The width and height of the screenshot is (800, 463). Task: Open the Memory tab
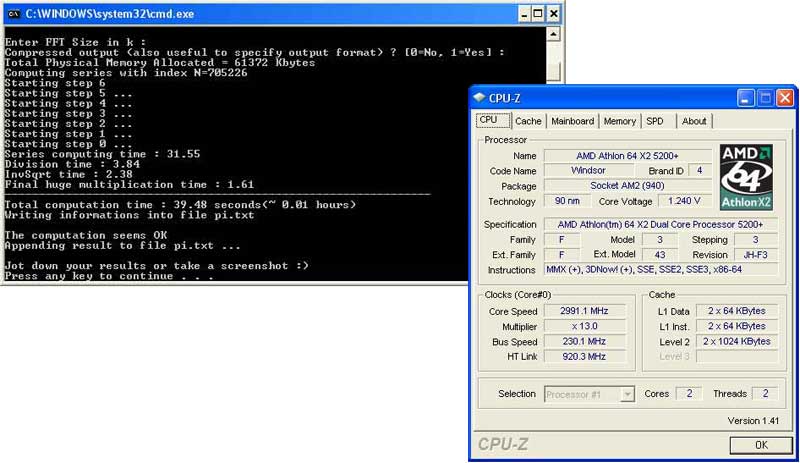619,121
